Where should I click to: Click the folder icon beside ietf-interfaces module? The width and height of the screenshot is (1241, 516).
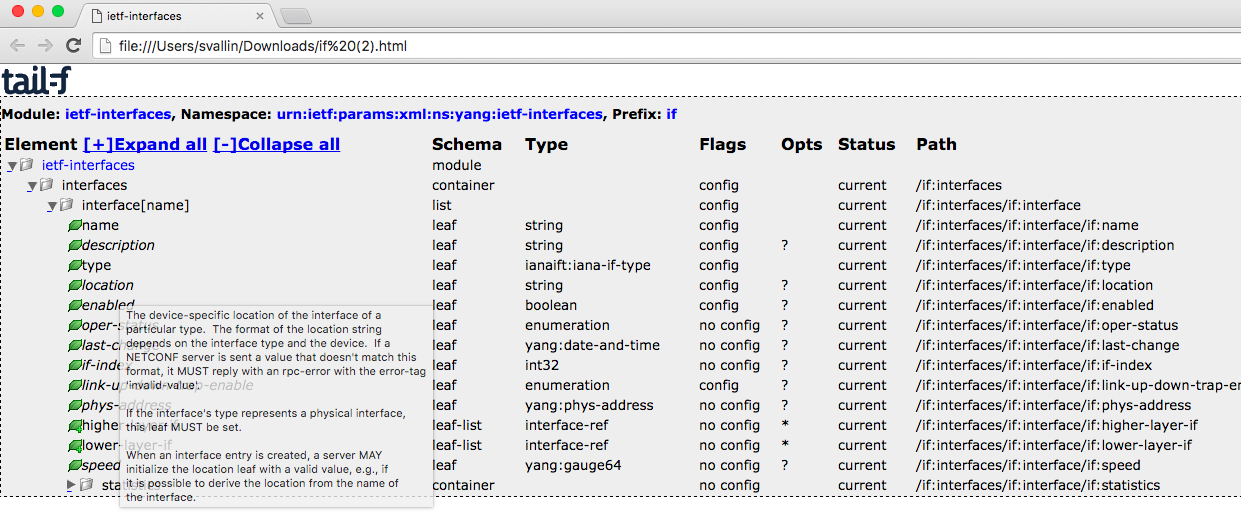pos(27,165)
